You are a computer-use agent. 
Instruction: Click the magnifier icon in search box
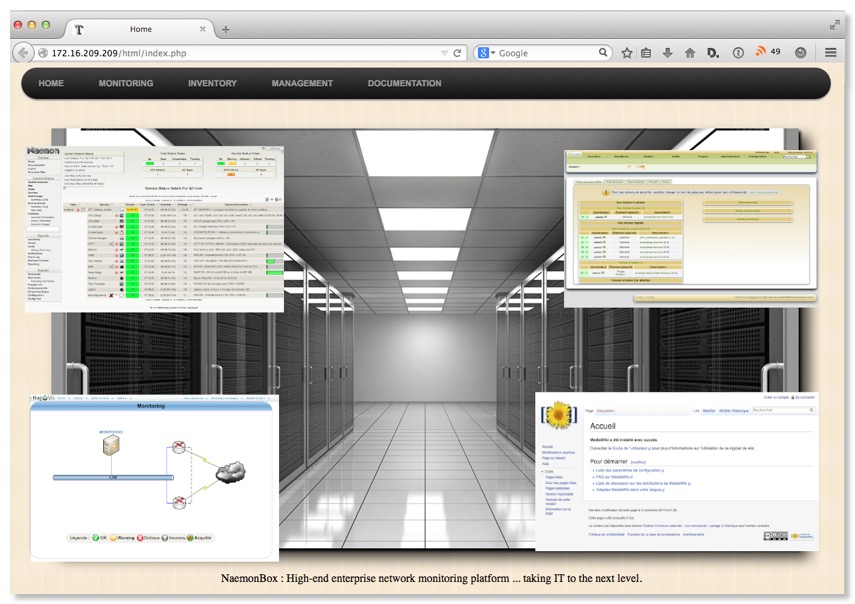(604, 53)
